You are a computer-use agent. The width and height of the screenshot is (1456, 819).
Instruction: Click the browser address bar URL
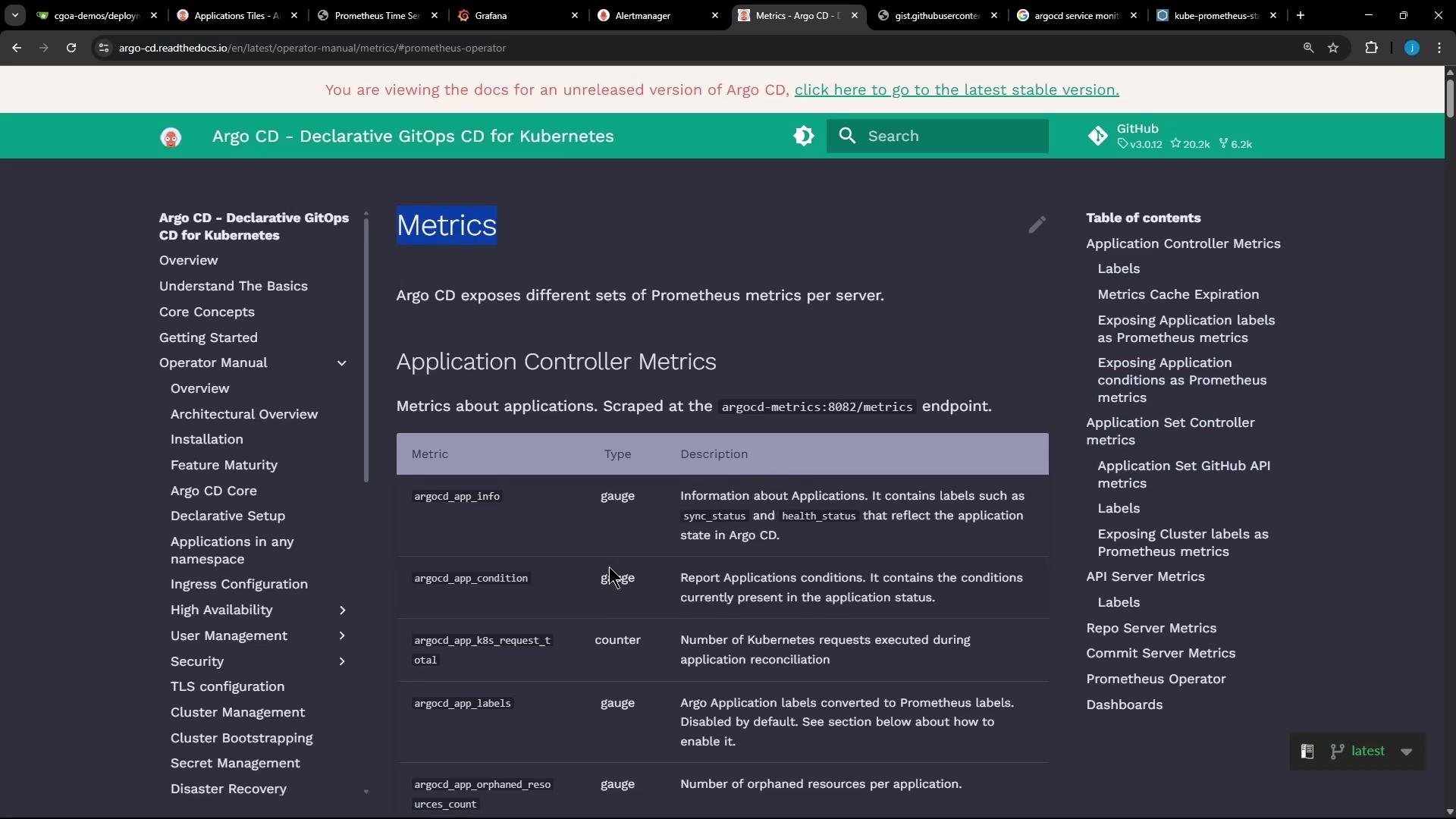312,48
